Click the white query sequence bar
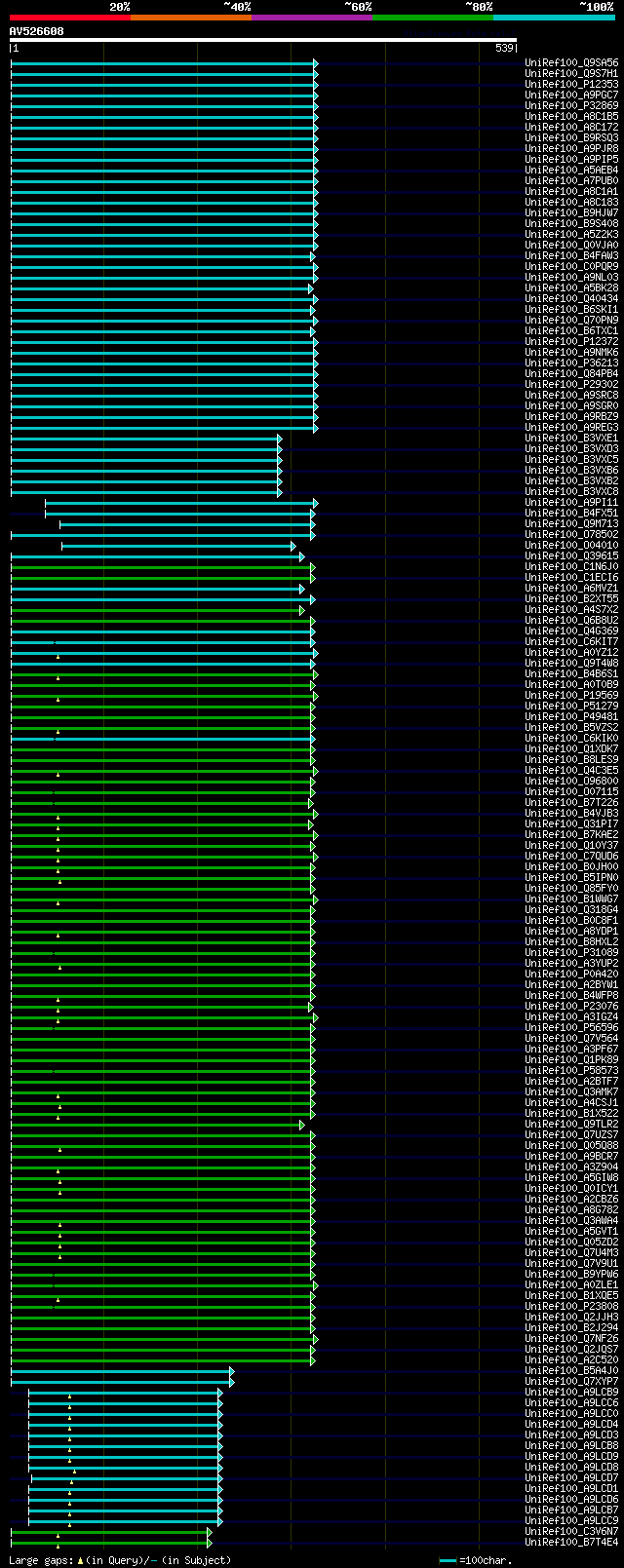Viewport: 624px width, 1568px height. tap(263, 40)
